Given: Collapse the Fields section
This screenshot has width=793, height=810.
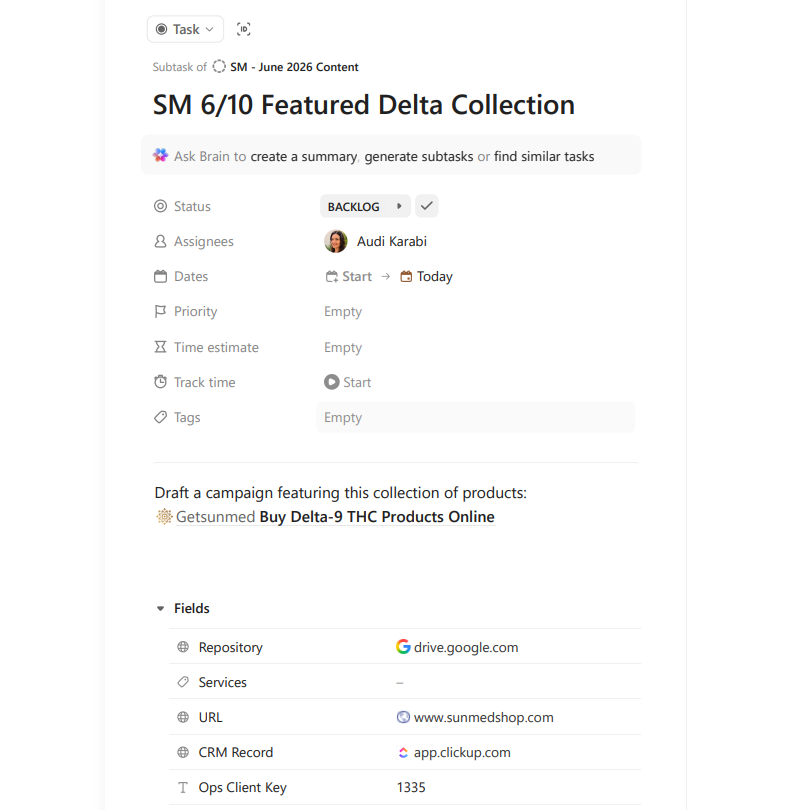Looking at the screenshot, I should (161, 609).
